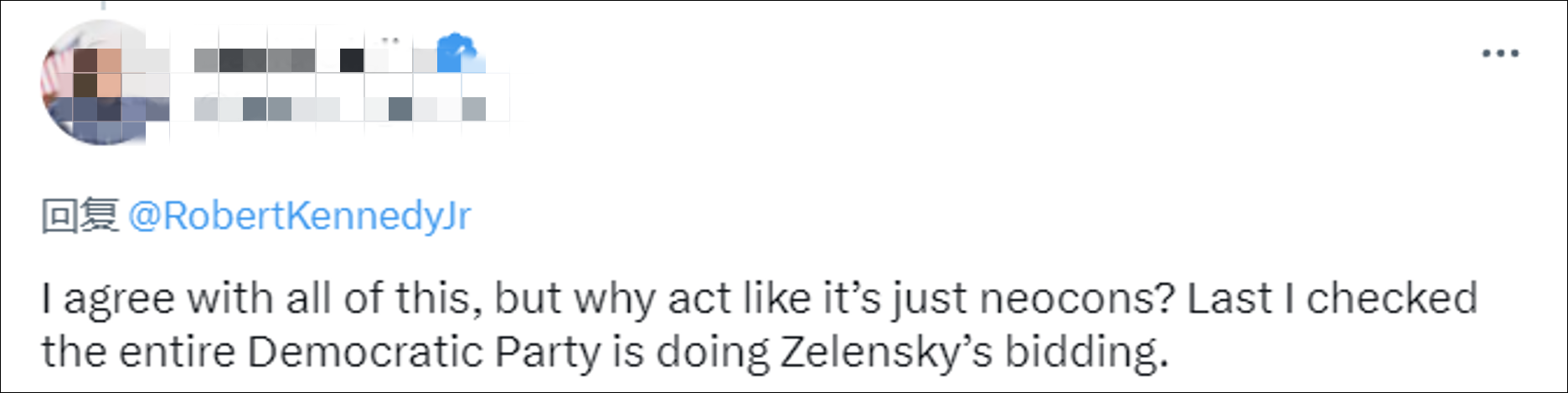Click the words "I agree" in the tweet
The width and height of the screenshot is (1568, 393).
(108, 299)
